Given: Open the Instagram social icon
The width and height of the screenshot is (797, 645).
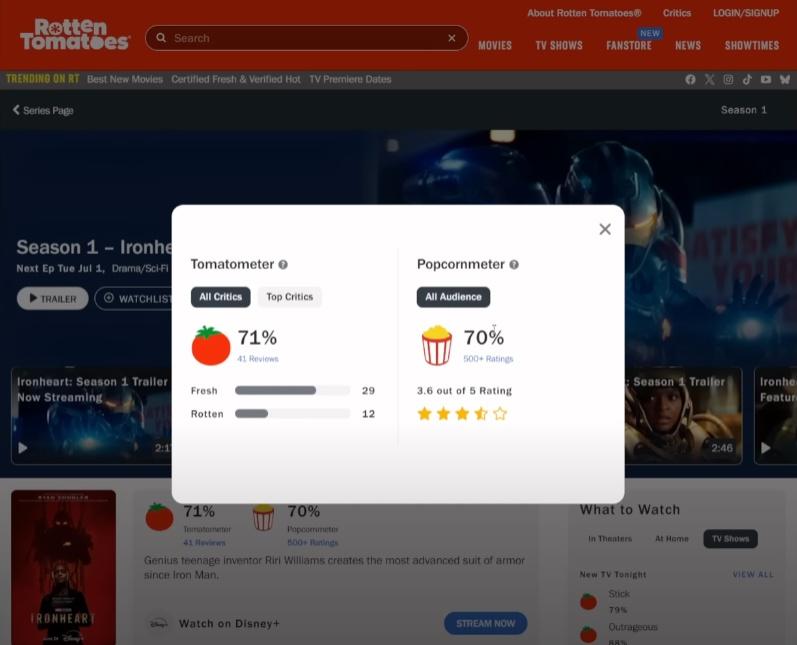Looking at the screenshot, I should pos(728,79).
